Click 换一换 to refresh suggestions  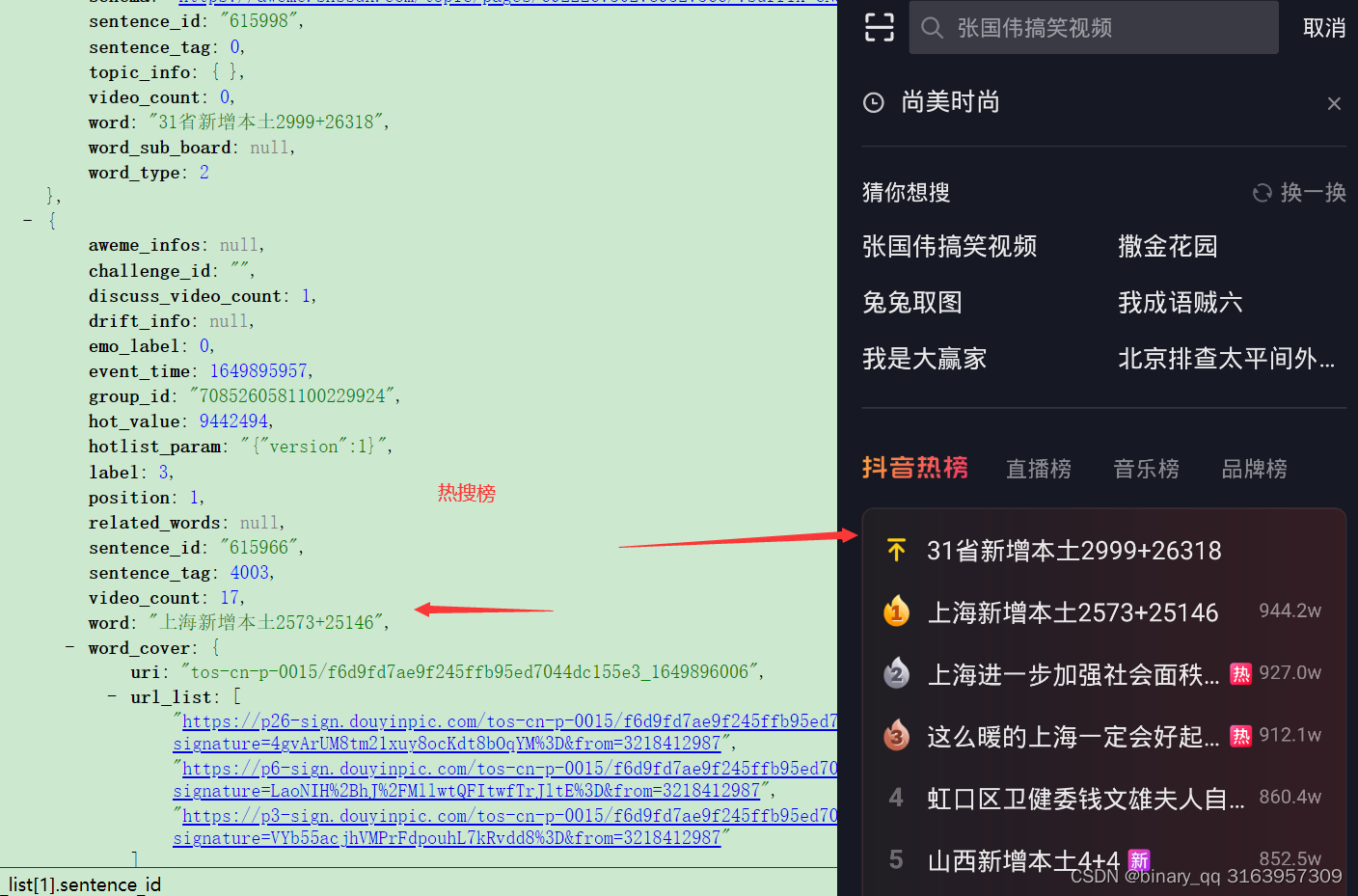pos(1313,193)
